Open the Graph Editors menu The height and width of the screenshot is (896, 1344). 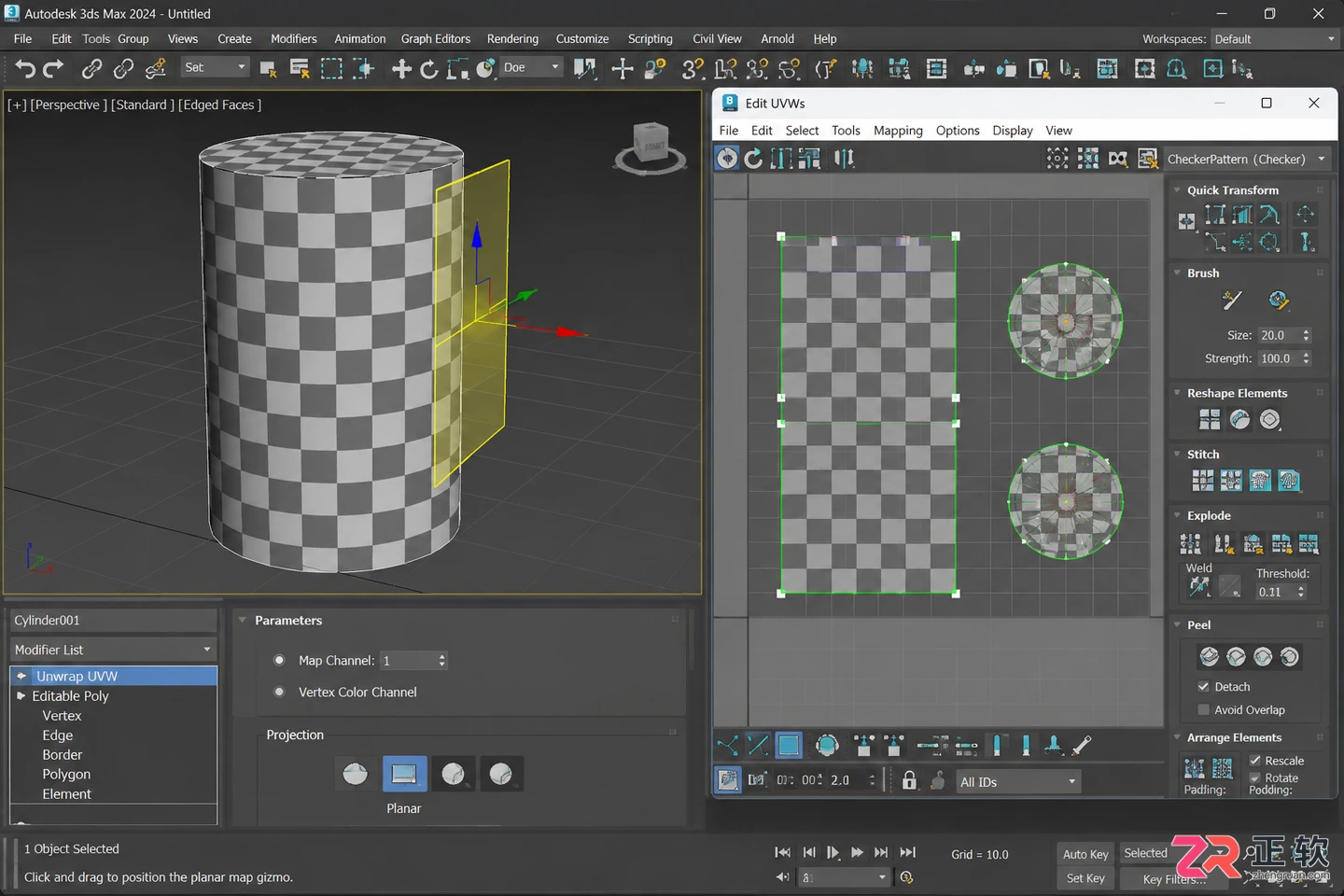tap(435, 39)
